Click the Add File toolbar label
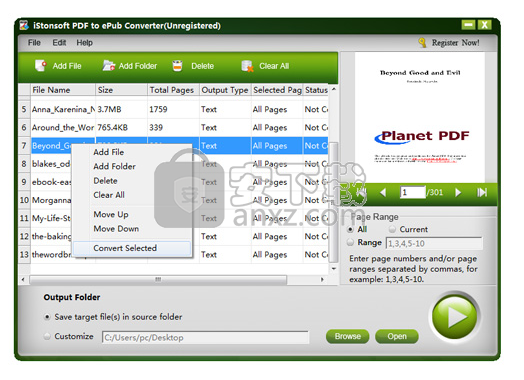 [x=67, y=66]
